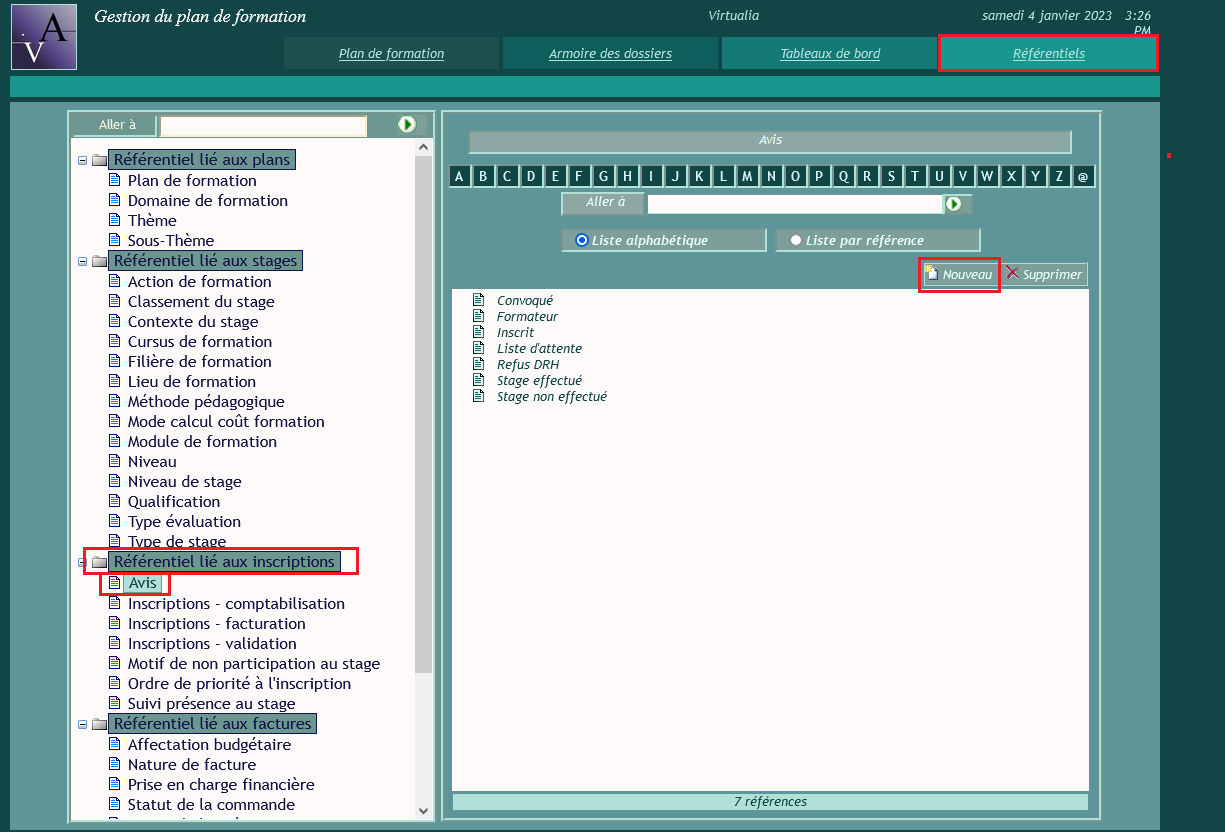Viewport: 1225px width, 832px height.
Task: Open Motif de non participation au stage
Action: 253,663
